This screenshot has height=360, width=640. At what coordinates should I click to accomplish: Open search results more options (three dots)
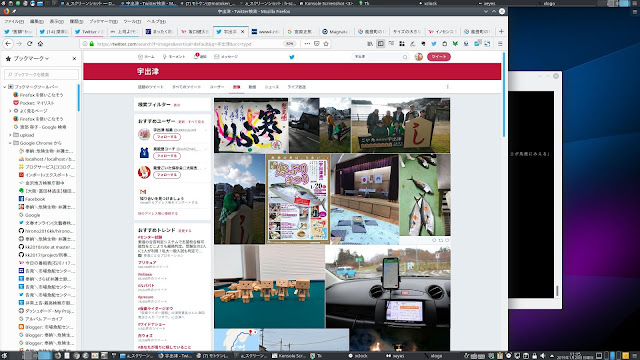pos(447,87)
